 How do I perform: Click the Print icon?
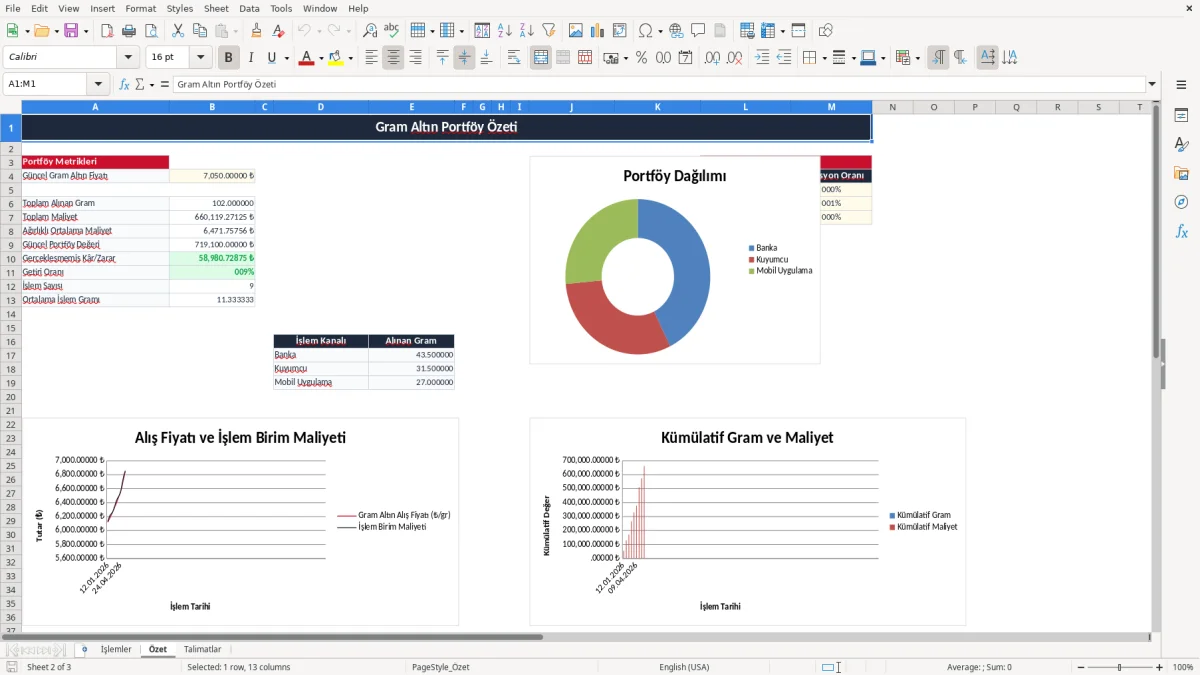click(x=128, y=31)
